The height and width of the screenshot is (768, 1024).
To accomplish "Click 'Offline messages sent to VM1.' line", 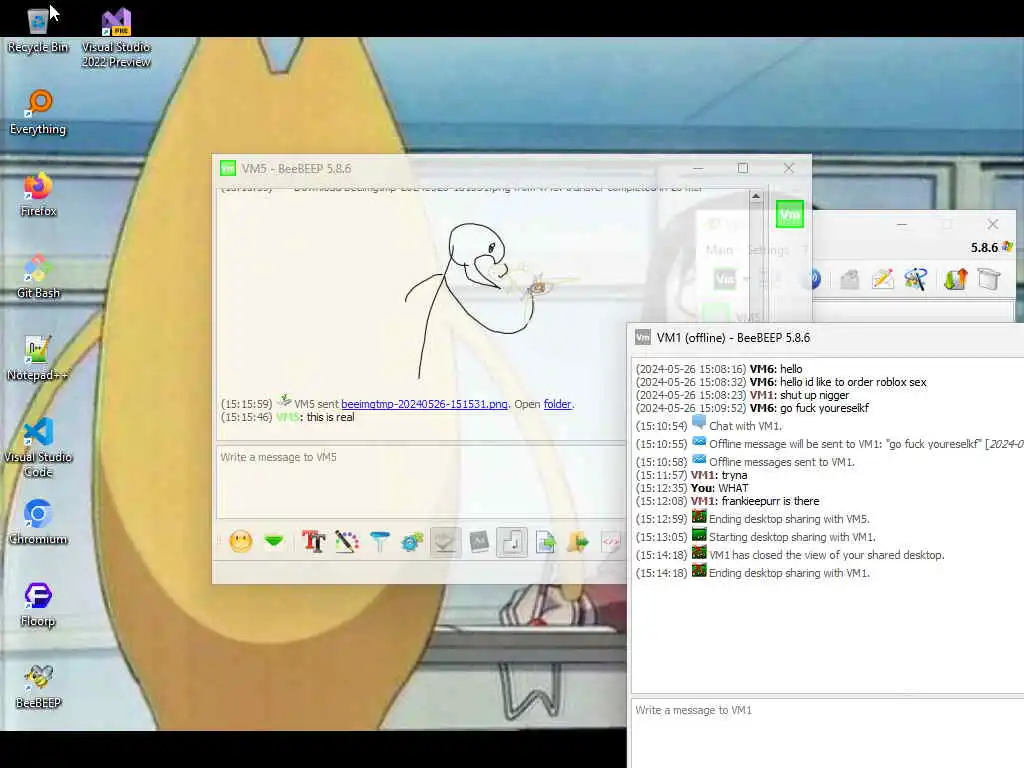I will [x=782, y=462].
